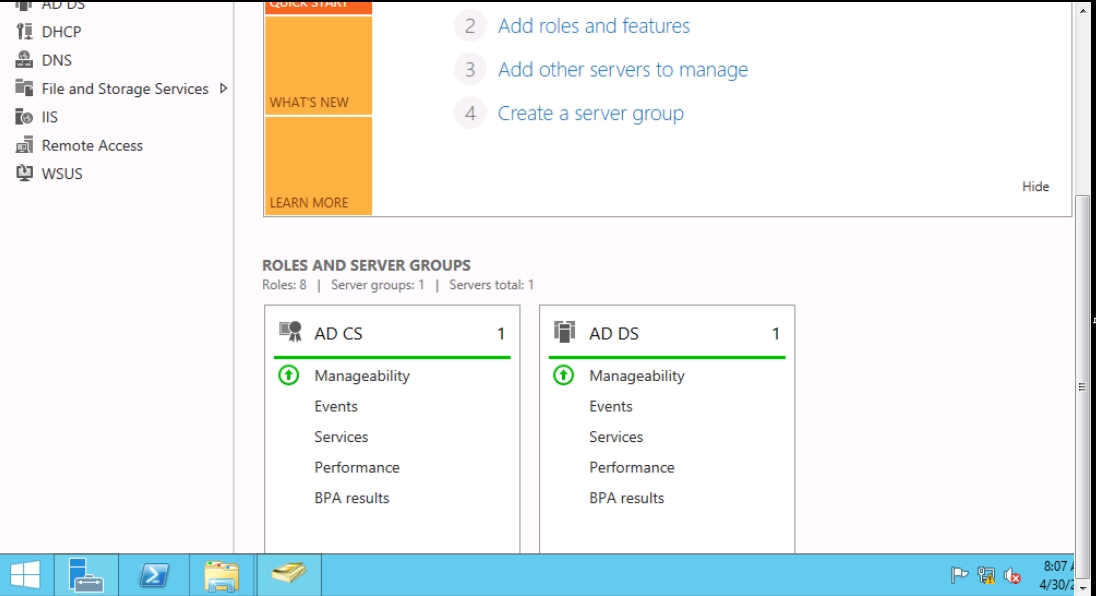Open Server Manager from the taskbar

click(x=86, y=575)
